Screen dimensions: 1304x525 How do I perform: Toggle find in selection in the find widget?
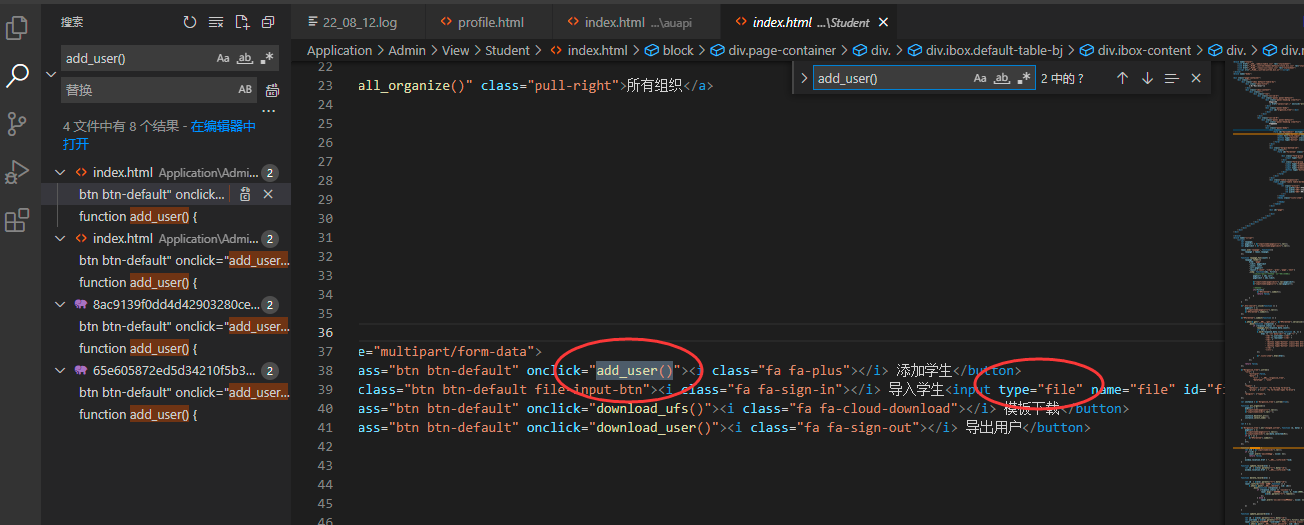click(x=1172, y=78)
